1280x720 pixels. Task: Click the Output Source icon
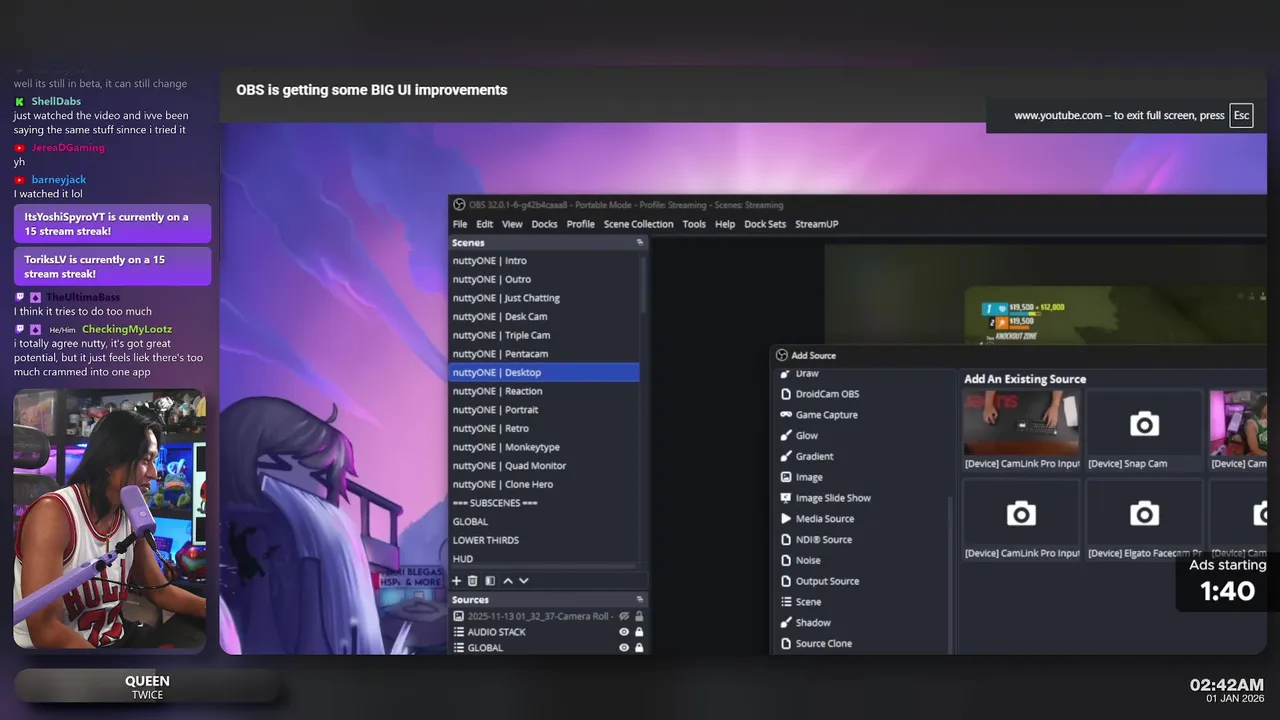pyautogui.click(x=786, y=581)
